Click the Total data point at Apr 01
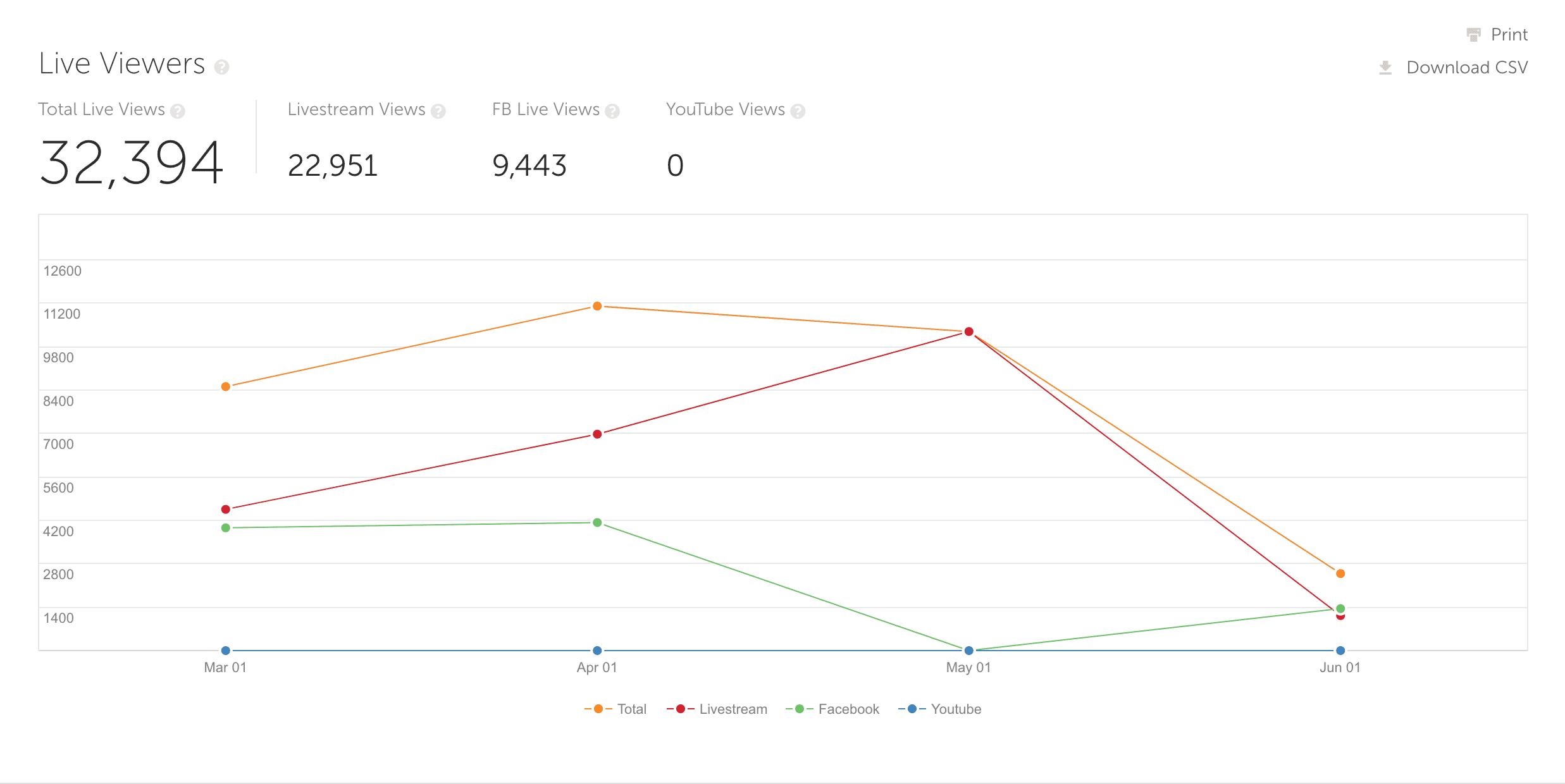This screenshot has width=1565, height=784. pyautogui.click(x=597, y=306)
